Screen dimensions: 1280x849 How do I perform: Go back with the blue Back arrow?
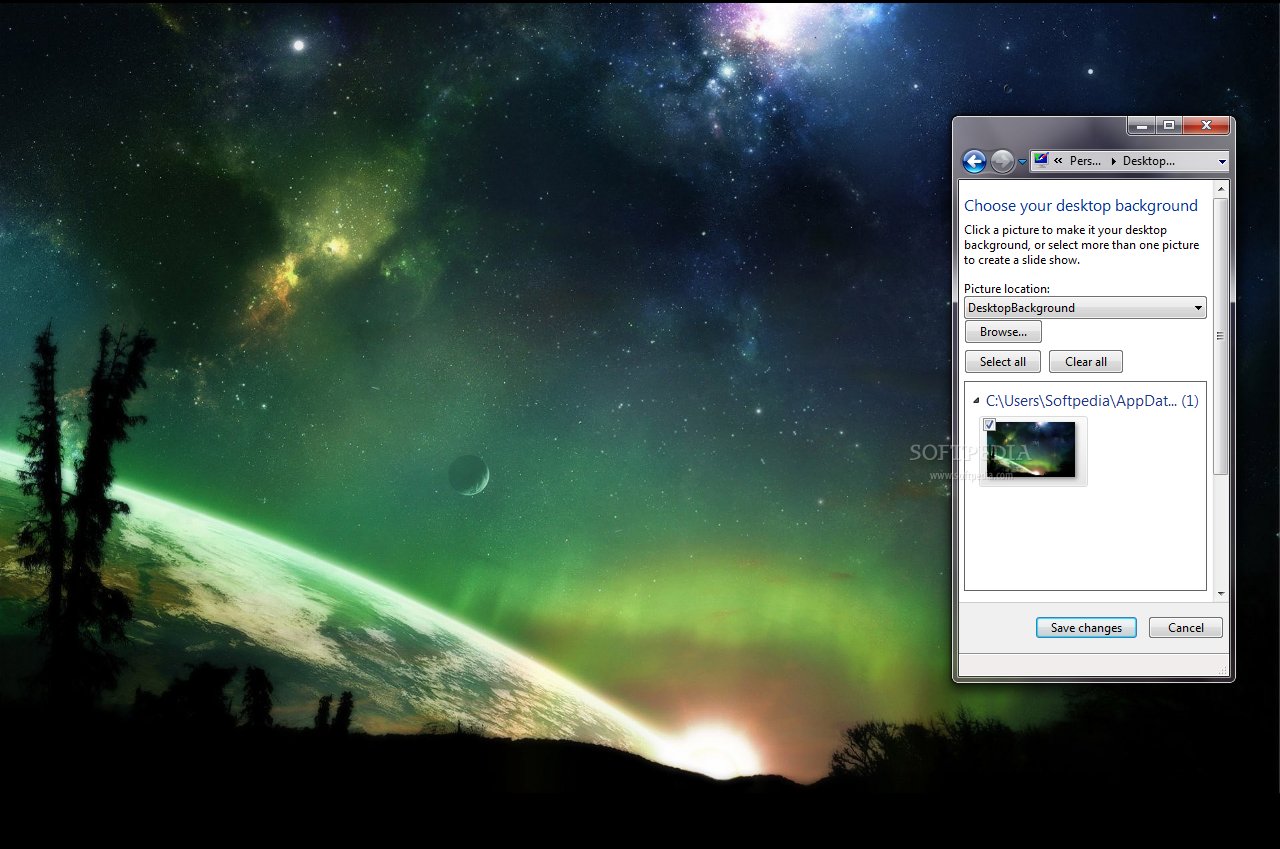click(974, 161)
